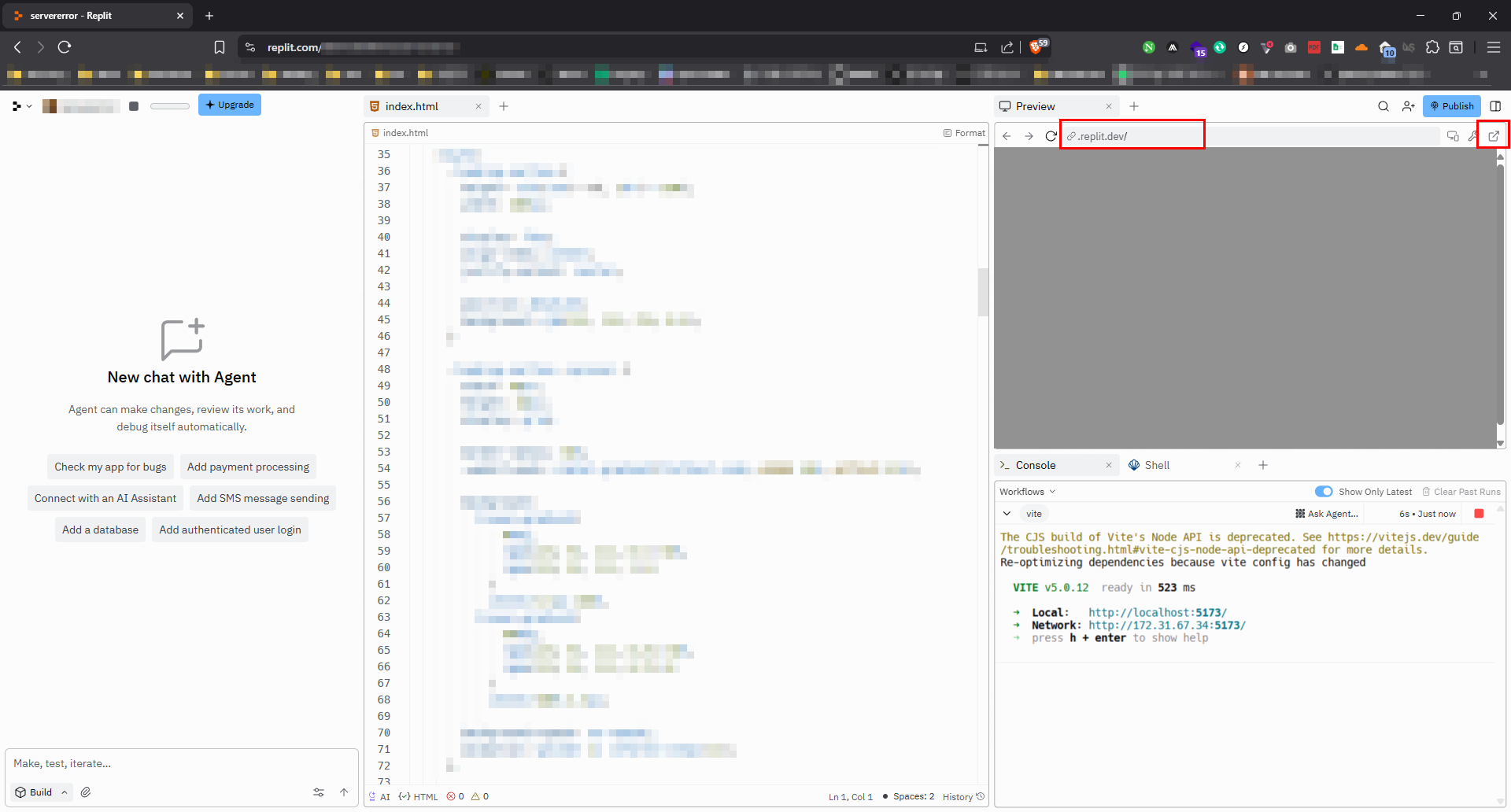Click the attach file paperclip icon
Screen dimensions: 1511x812
(86, 792)
